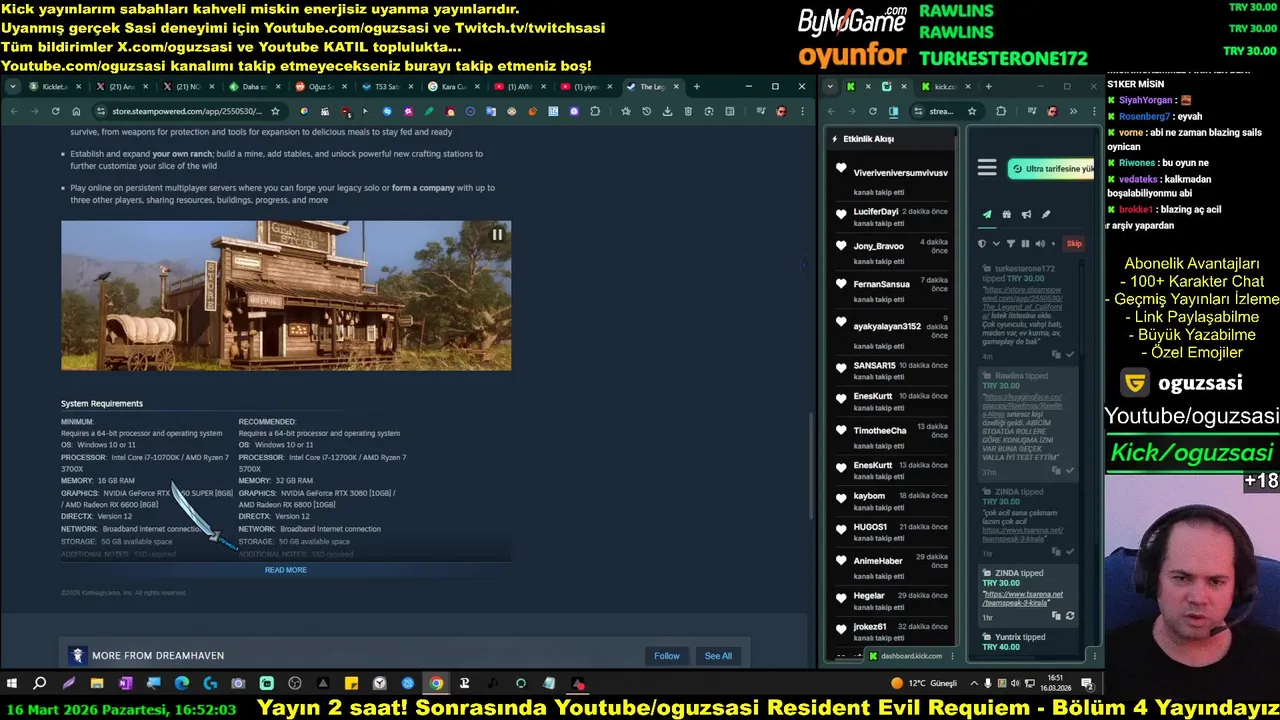The height and width of the screenshot is (720, 1280).
Task: Click follower Jony_Bravoo in Etkinlik Akışı
Action: tap(878, 246)
